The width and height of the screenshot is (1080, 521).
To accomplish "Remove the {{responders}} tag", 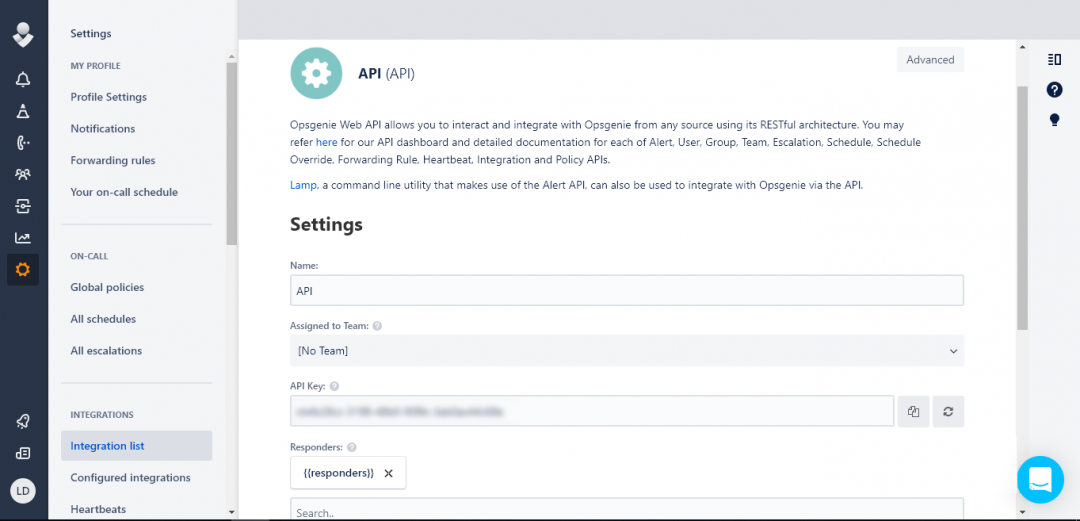I will 389,473.
